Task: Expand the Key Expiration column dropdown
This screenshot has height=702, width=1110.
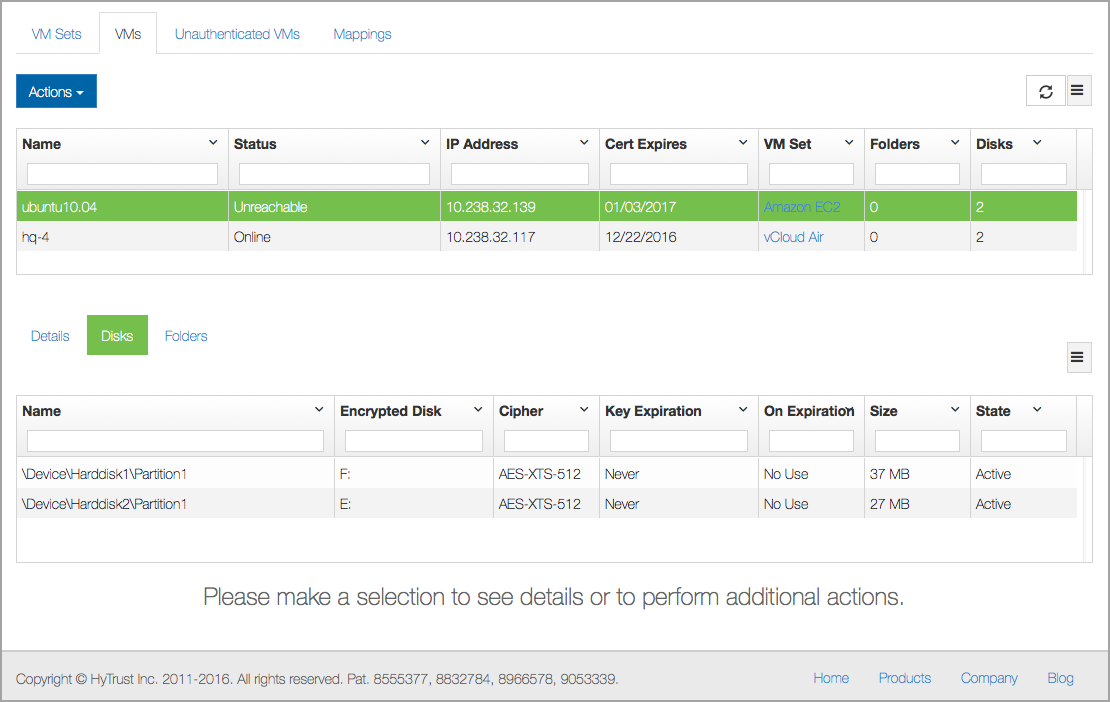Action: tap(743, 410)
